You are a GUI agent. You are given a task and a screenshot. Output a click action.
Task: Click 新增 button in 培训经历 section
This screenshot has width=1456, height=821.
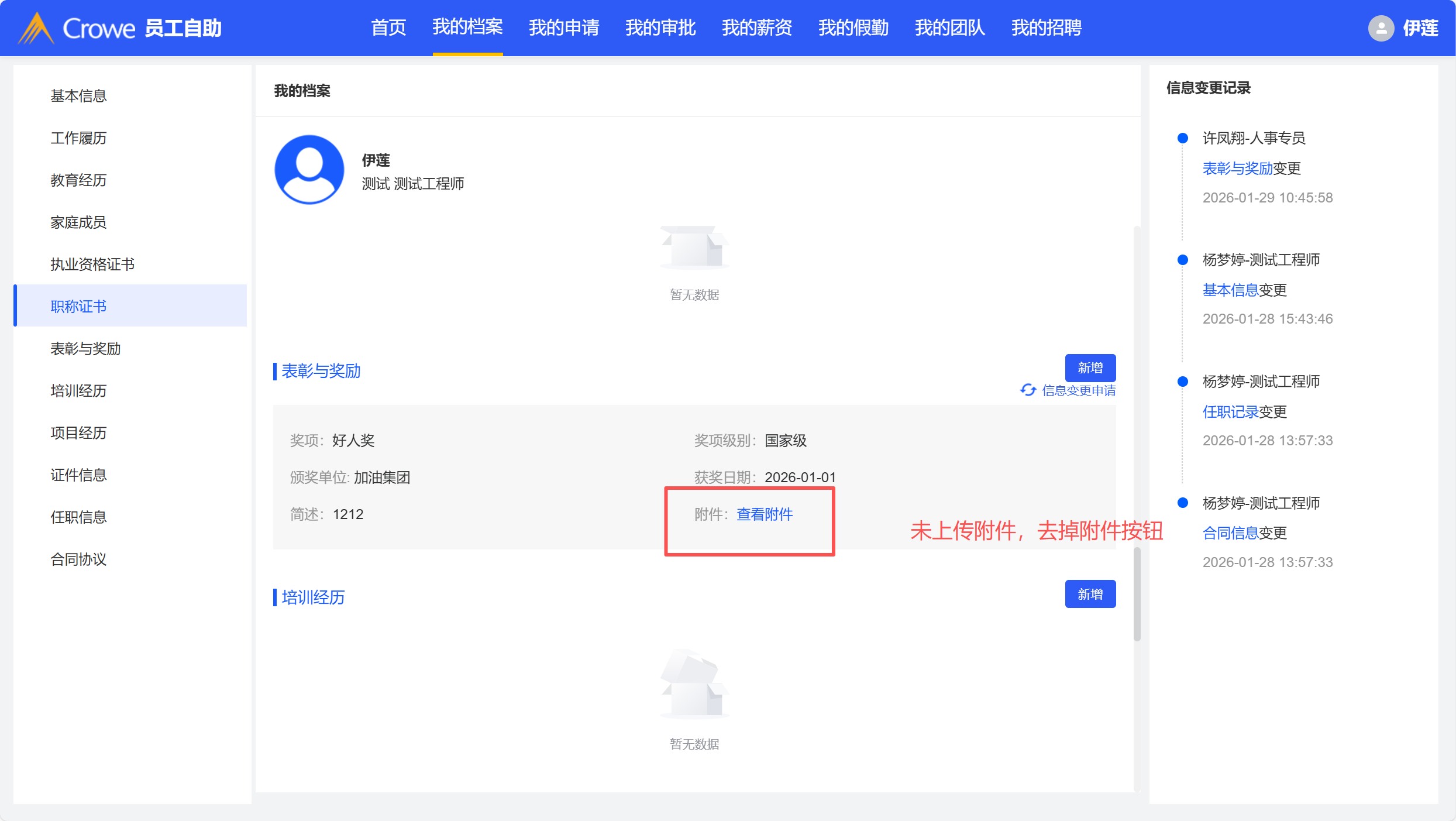(1090, 595)
